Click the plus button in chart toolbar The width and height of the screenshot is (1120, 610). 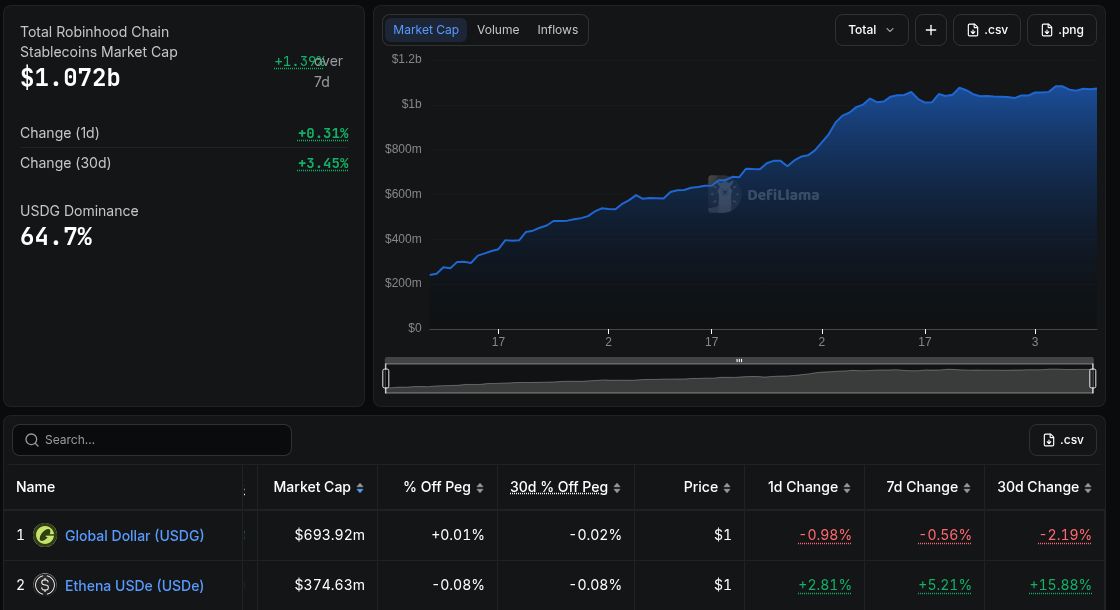click(931, 30)
